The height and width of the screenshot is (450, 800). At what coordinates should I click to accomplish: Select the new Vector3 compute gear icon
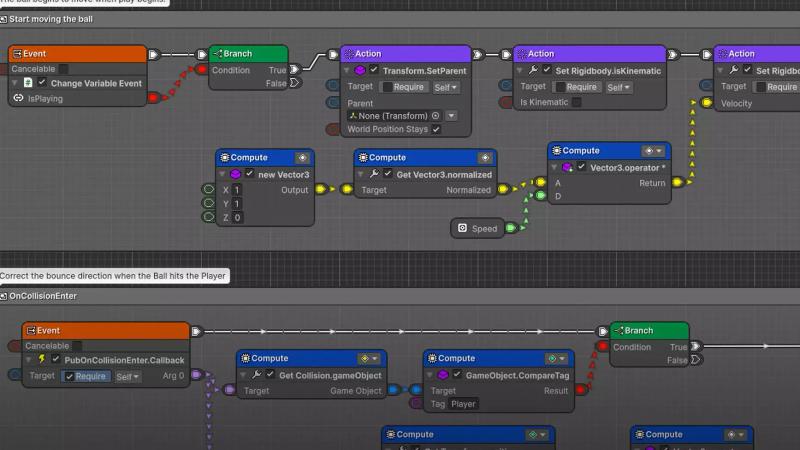point(224,158)
